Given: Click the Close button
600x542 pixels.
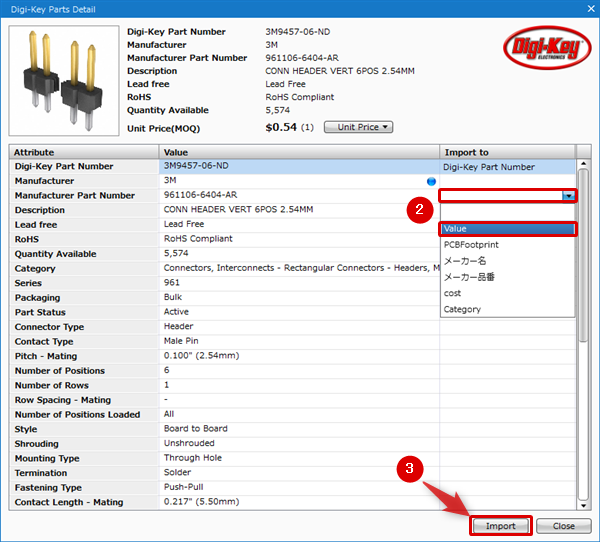Looking at the screenshot, I should [x=564, y=526].
